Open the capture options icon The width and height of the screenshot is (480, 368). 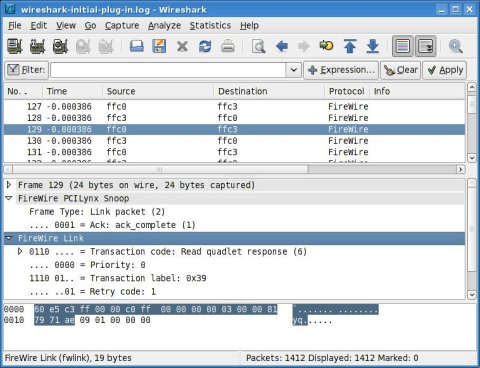(37, 46)
